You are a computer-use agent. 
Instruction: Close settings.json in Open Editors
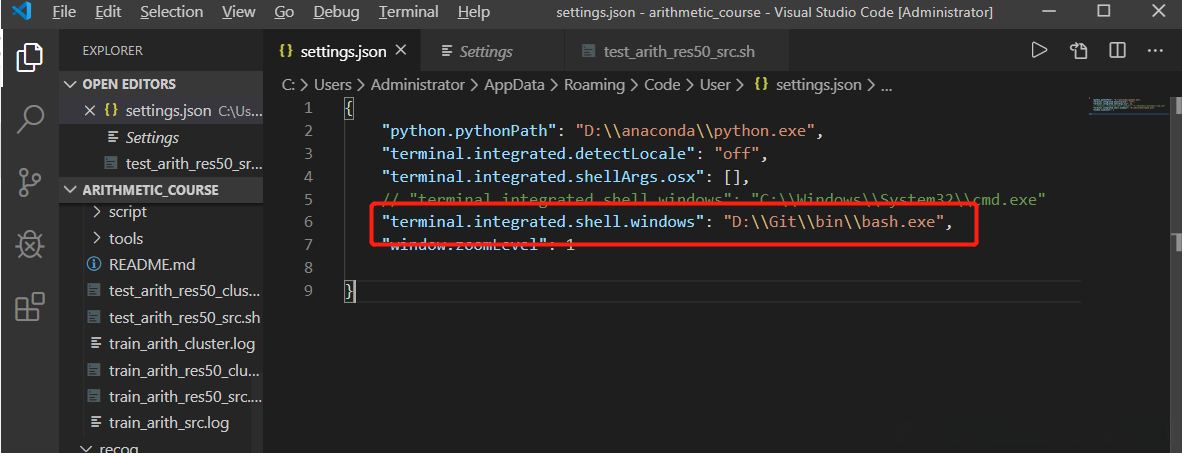click(x=90, y=111)
